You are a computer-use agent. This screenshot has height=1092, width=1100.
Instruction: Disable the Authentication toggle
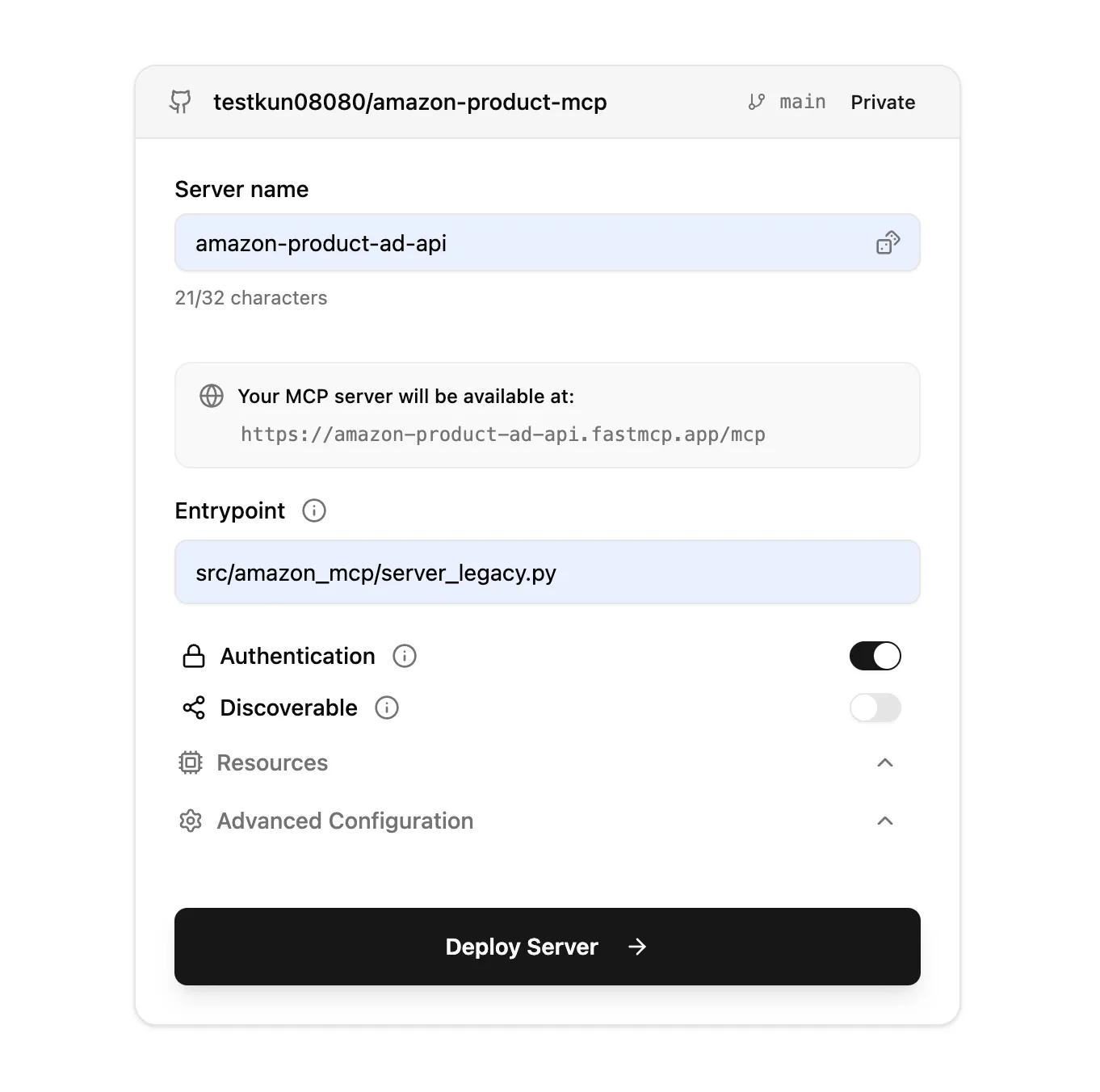[x=875, y=656]
